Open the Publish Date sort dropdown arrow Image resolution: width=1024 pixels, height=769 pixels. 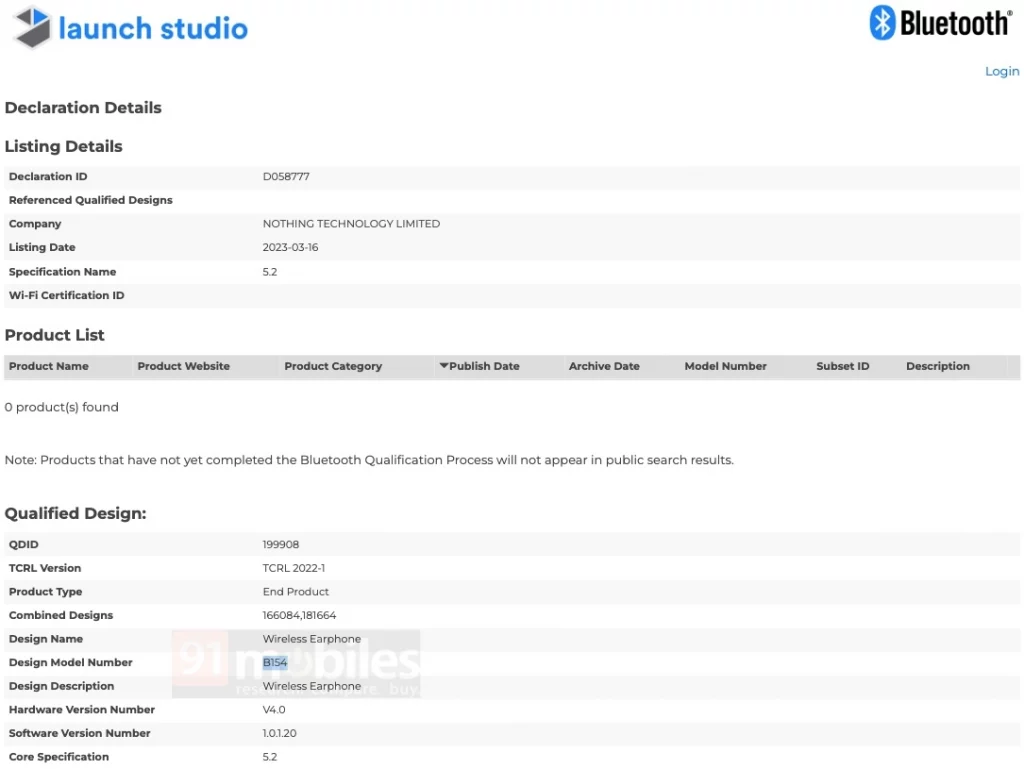pyautogui.click(x=444, y=366)
